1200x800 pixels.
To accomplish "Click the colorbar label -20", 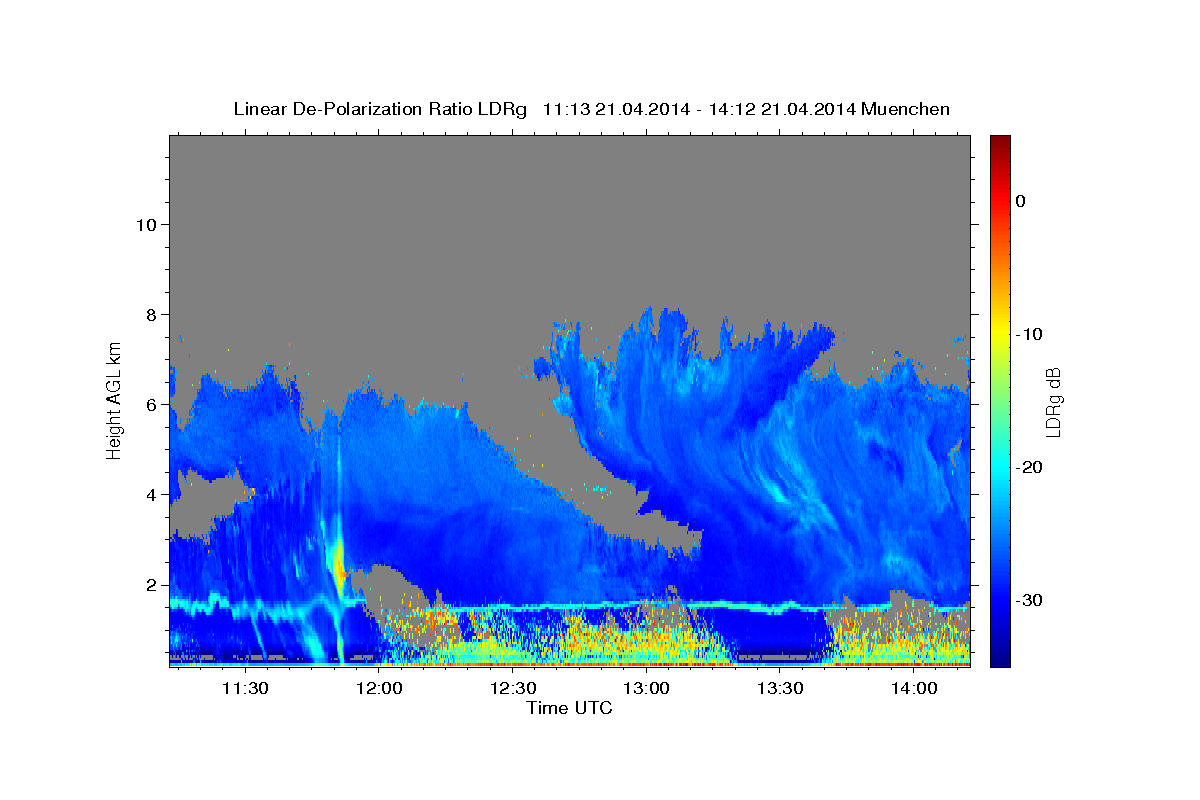I will point(1029,467).
